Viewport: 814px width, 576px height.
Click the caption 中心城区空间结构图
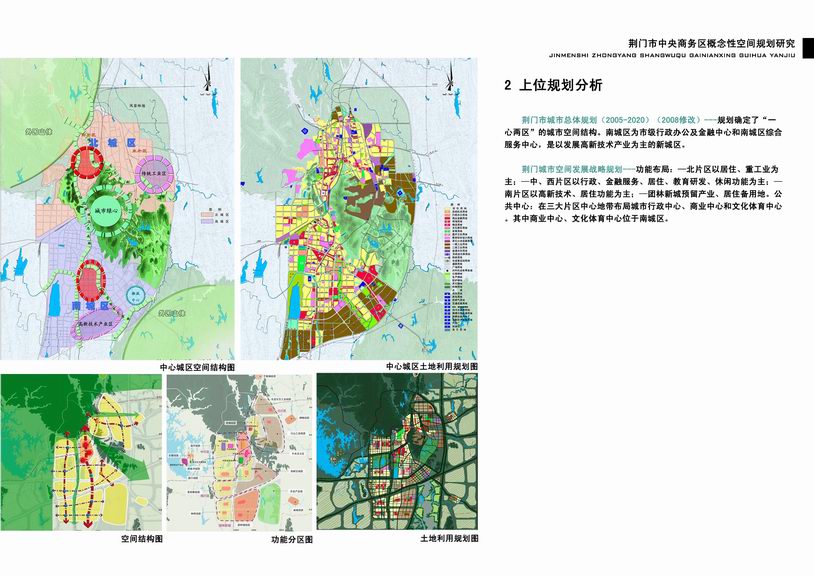click(x=197, y=367)
